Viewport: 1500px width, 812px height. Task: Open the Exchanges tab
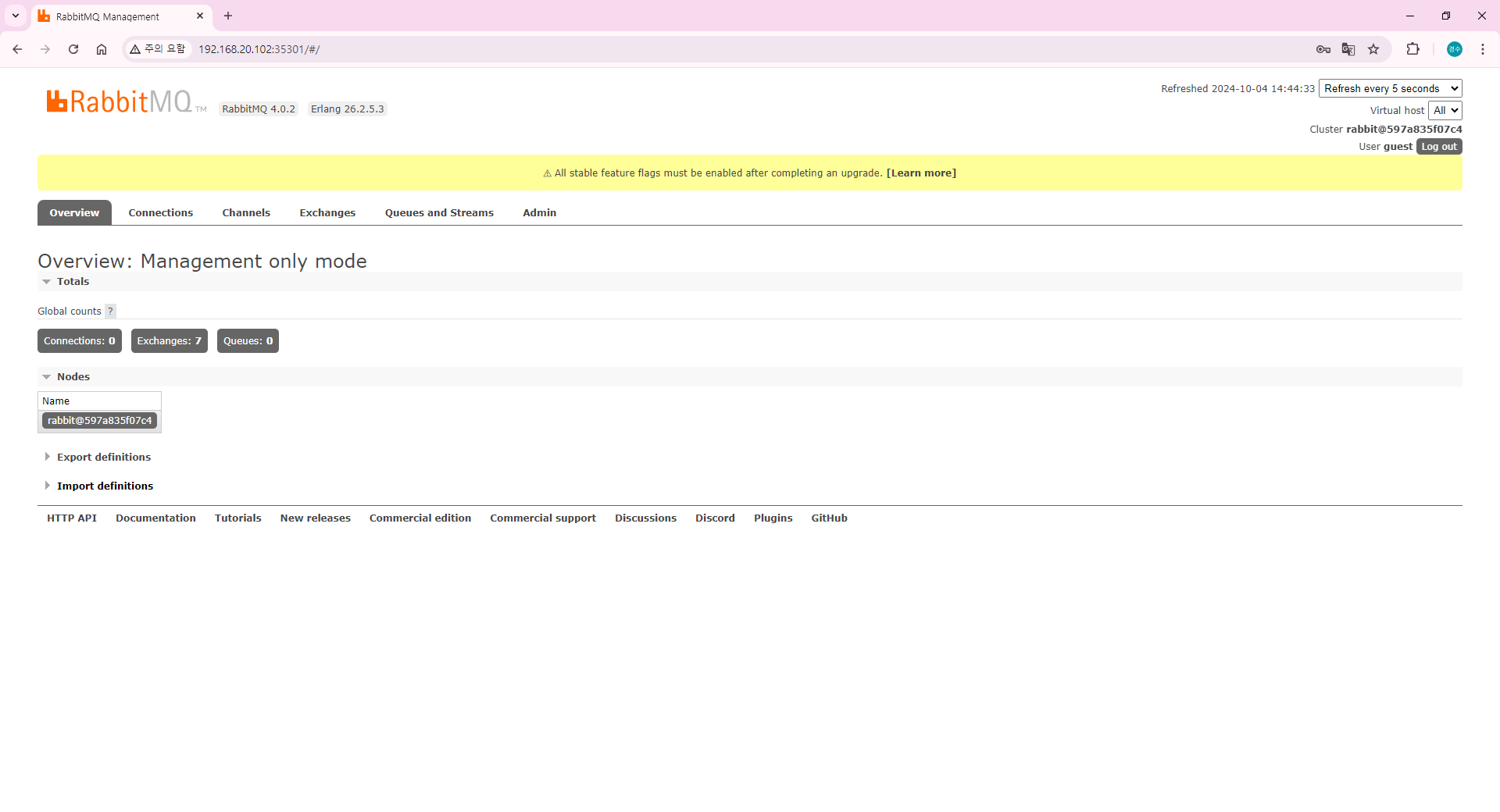point(327,212)
